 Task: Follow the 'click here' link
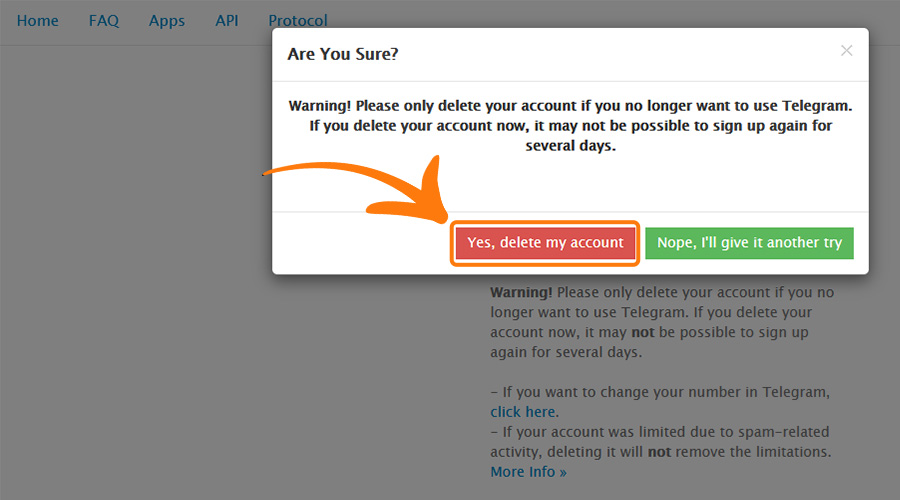pyautogui.click(x=524, y=412)
